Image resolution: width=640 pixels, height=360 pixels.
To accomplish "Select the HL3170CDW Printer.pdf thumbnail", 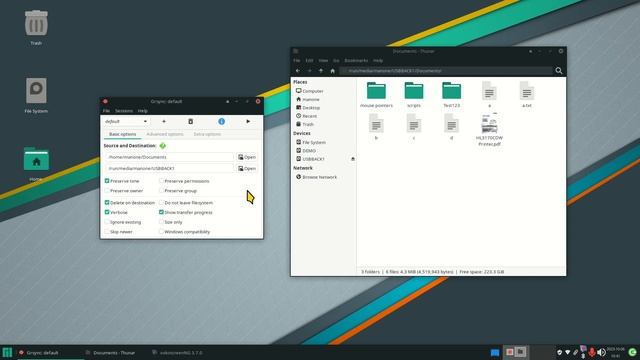I will tap(489, 123).
